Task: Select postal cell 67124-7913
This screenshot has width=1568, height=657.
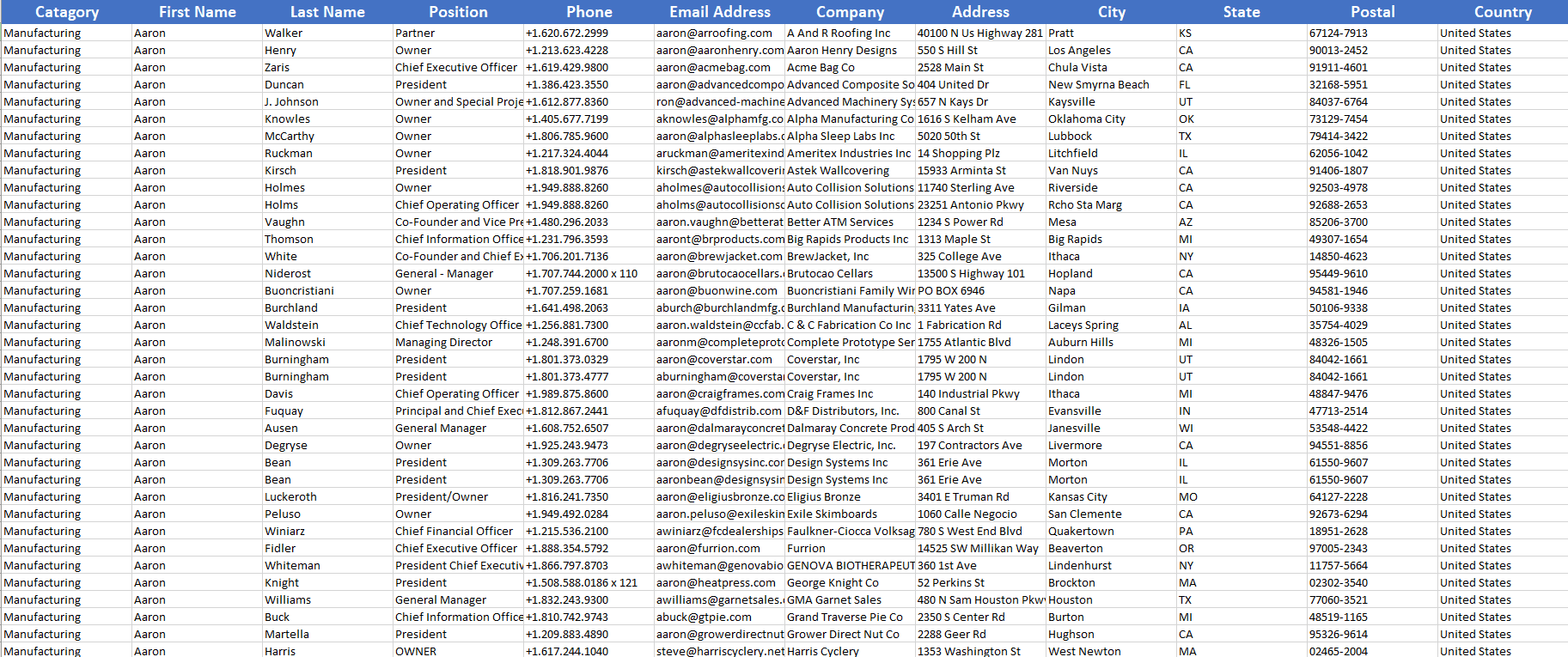Action: point(1372,33)
